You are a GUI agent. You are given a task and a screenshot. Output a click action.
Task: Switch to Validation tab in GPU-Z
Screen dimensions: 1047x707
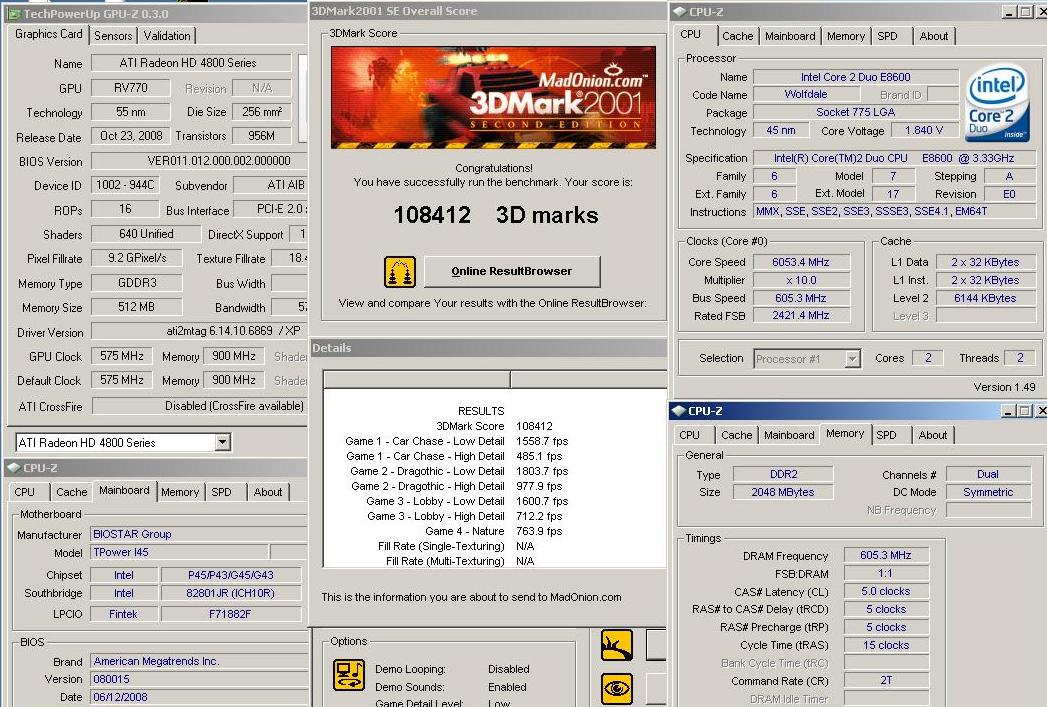point(167,35)
